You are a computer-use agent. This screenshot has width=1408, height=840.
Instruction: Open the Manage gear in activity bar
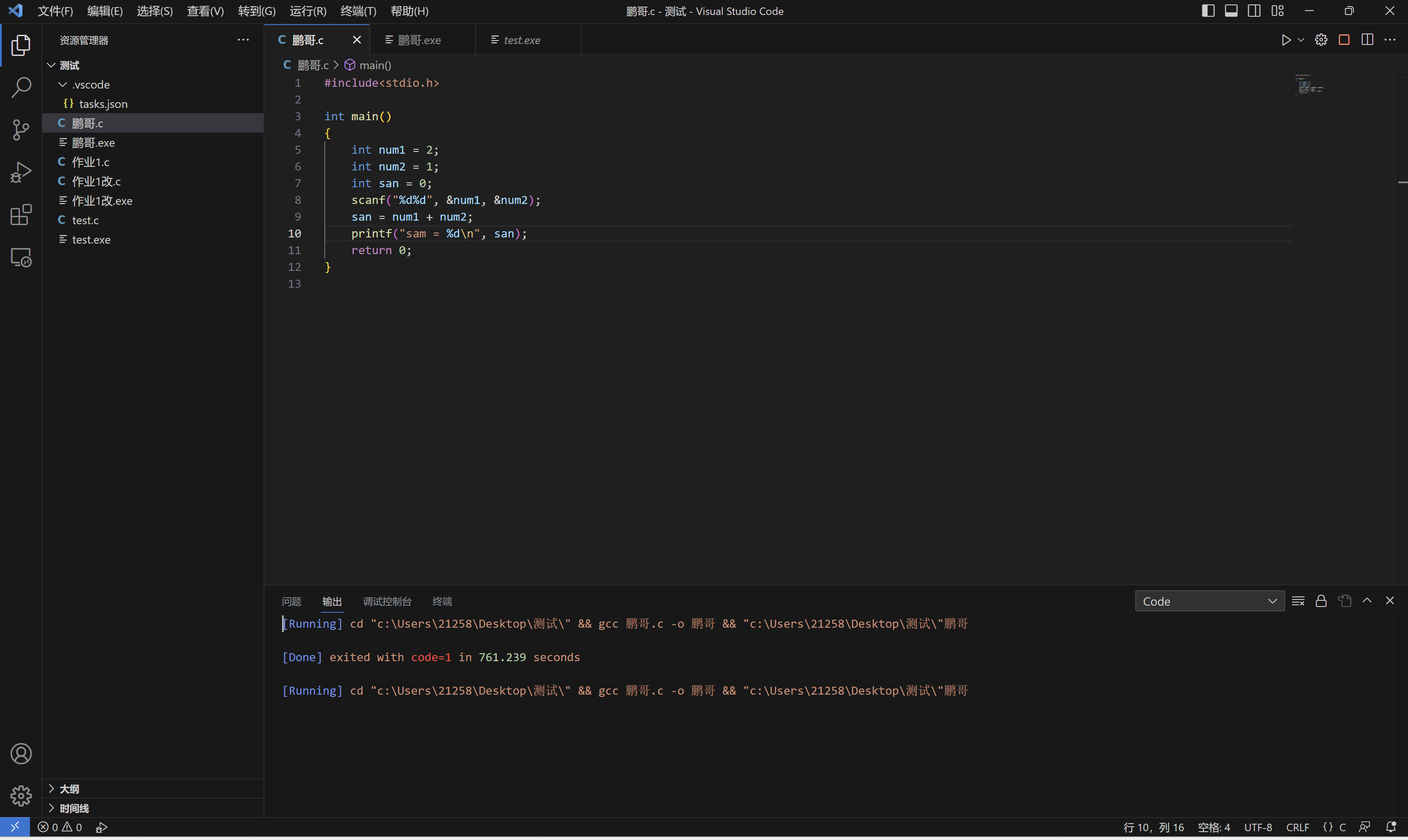(x=21, y=796)
